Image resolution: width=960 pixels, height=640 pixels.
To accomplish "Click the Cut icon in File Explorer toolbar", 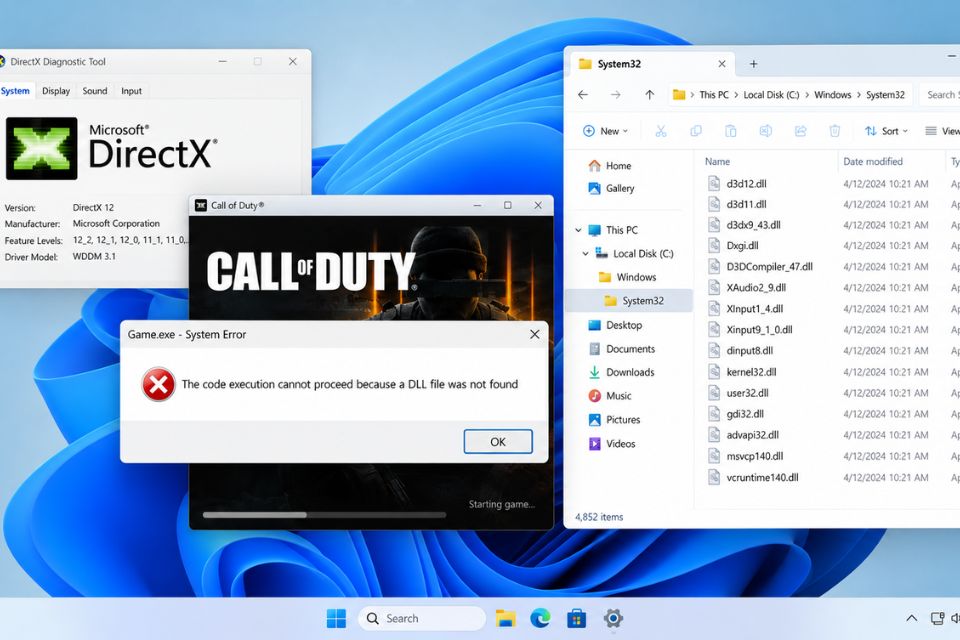I will tap(661, 131).
